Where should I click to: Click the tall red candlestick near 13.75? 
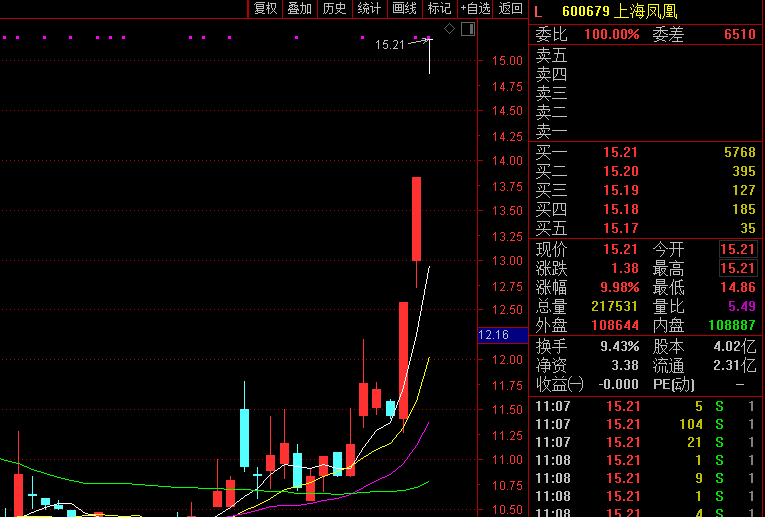point(416,218)
